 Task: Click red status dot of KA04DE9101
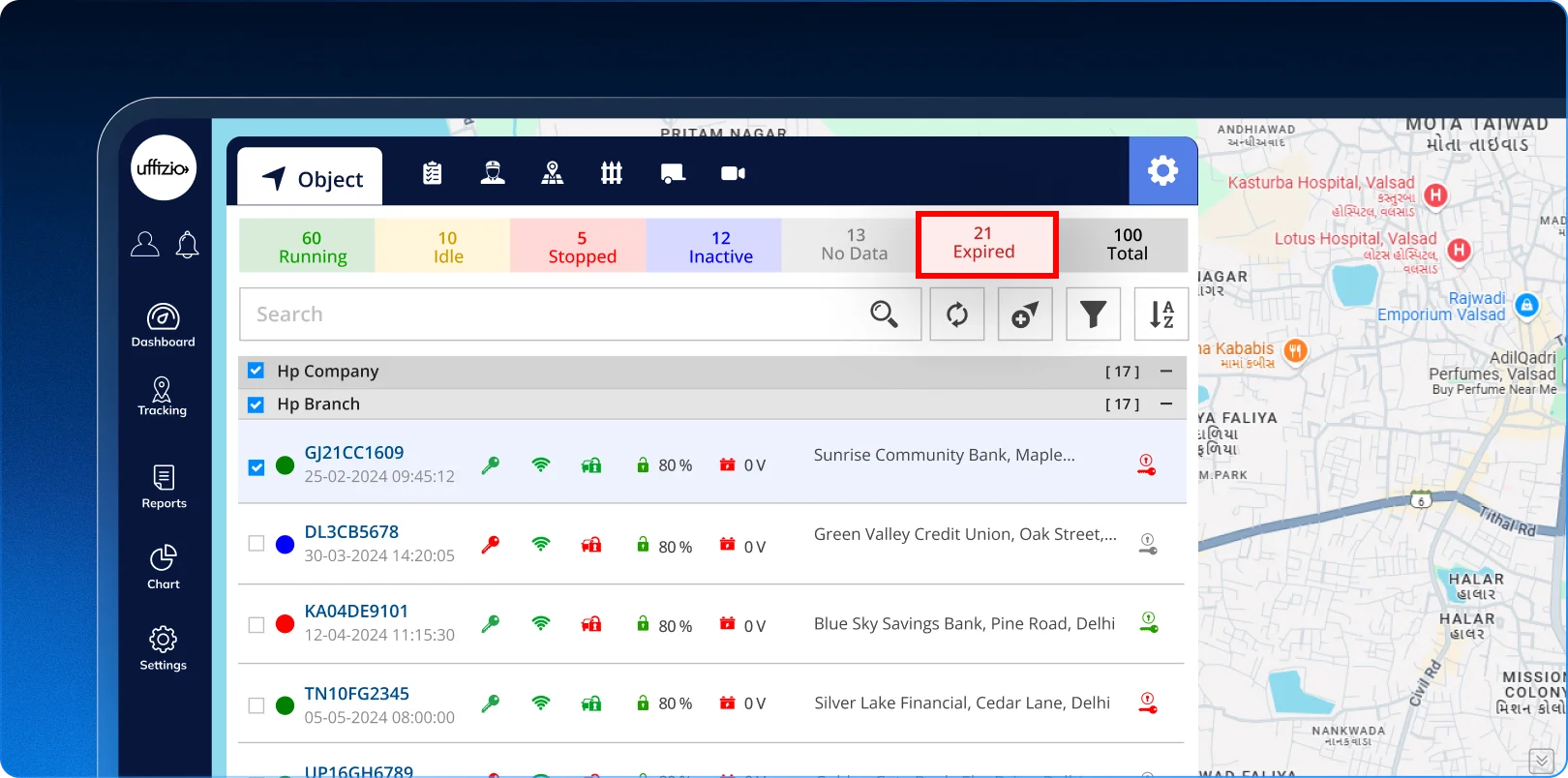286,624
